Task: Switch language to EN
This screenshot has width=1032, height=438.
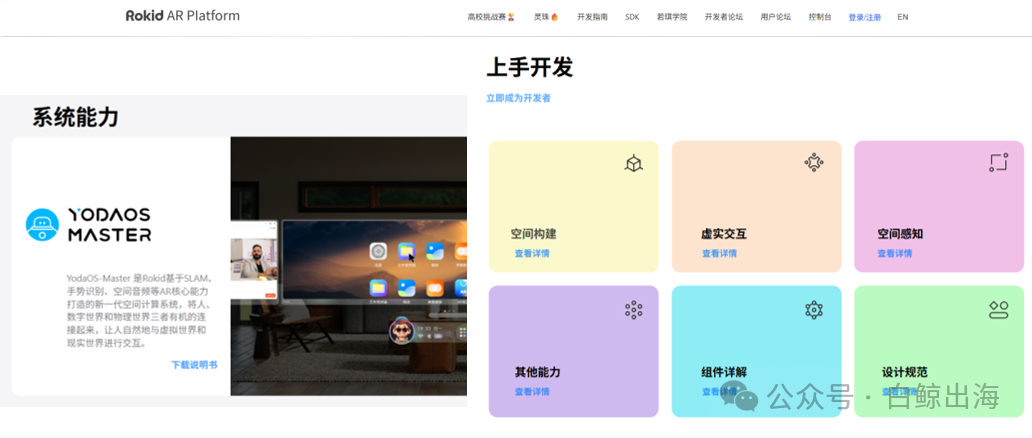Action: (902, 17)
